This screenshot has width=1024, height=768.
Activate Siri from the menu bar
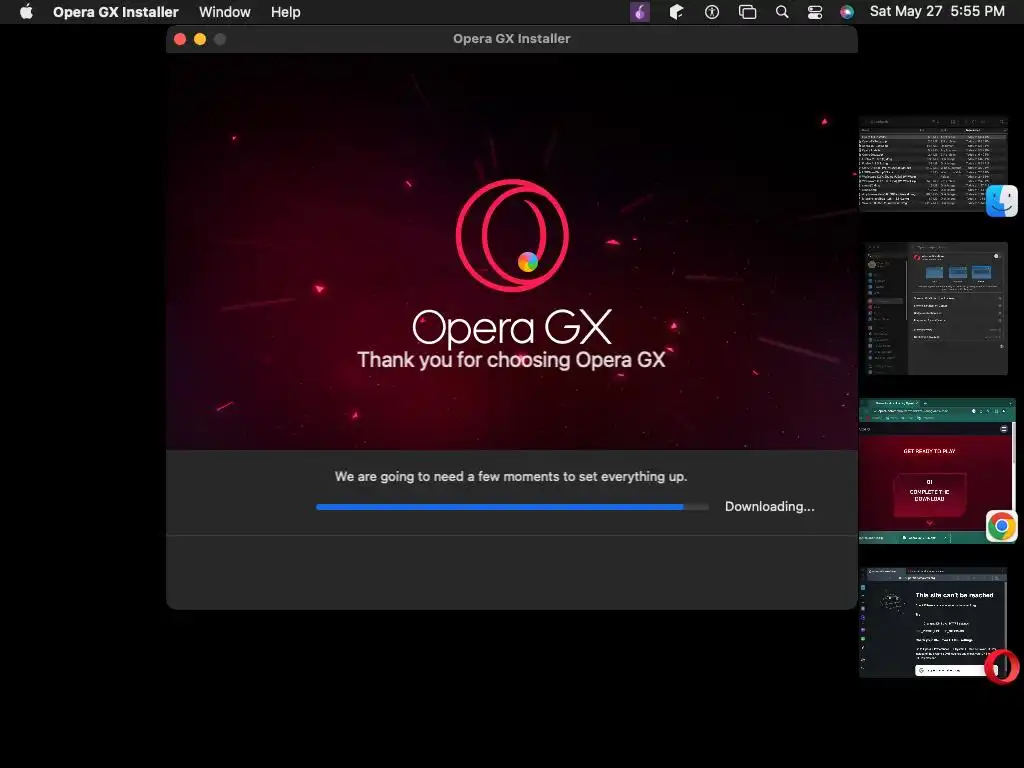click(847, 12)
